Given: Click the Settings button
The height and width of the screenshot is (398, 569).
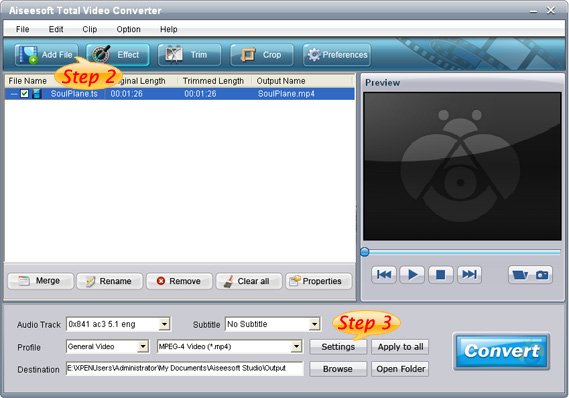Looking at the screenshot, I should [338, 347].
